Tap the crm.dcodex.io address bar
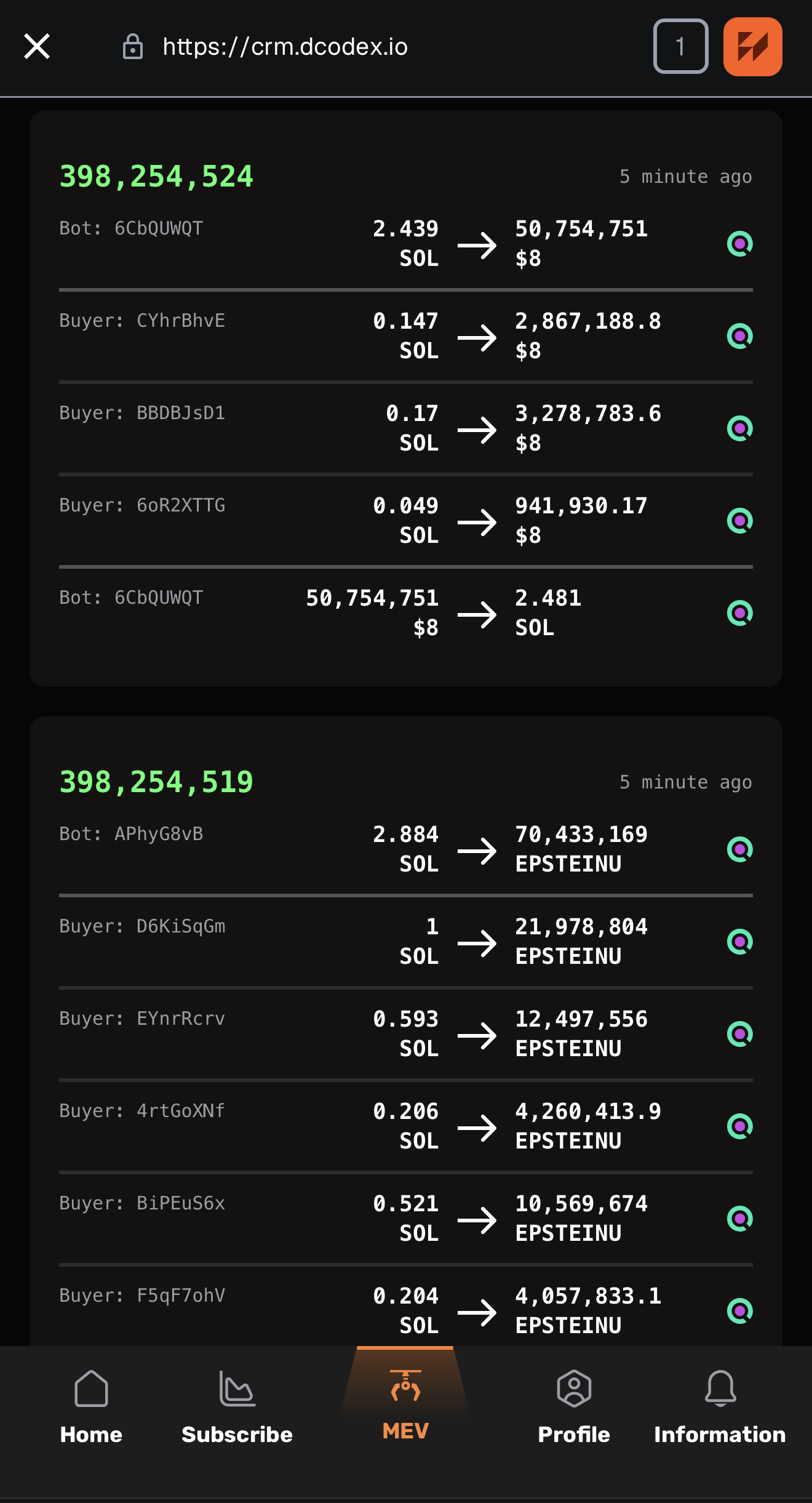Image resolution: width=812 pixels, height=1503 pixels. (x=285, y=47)
